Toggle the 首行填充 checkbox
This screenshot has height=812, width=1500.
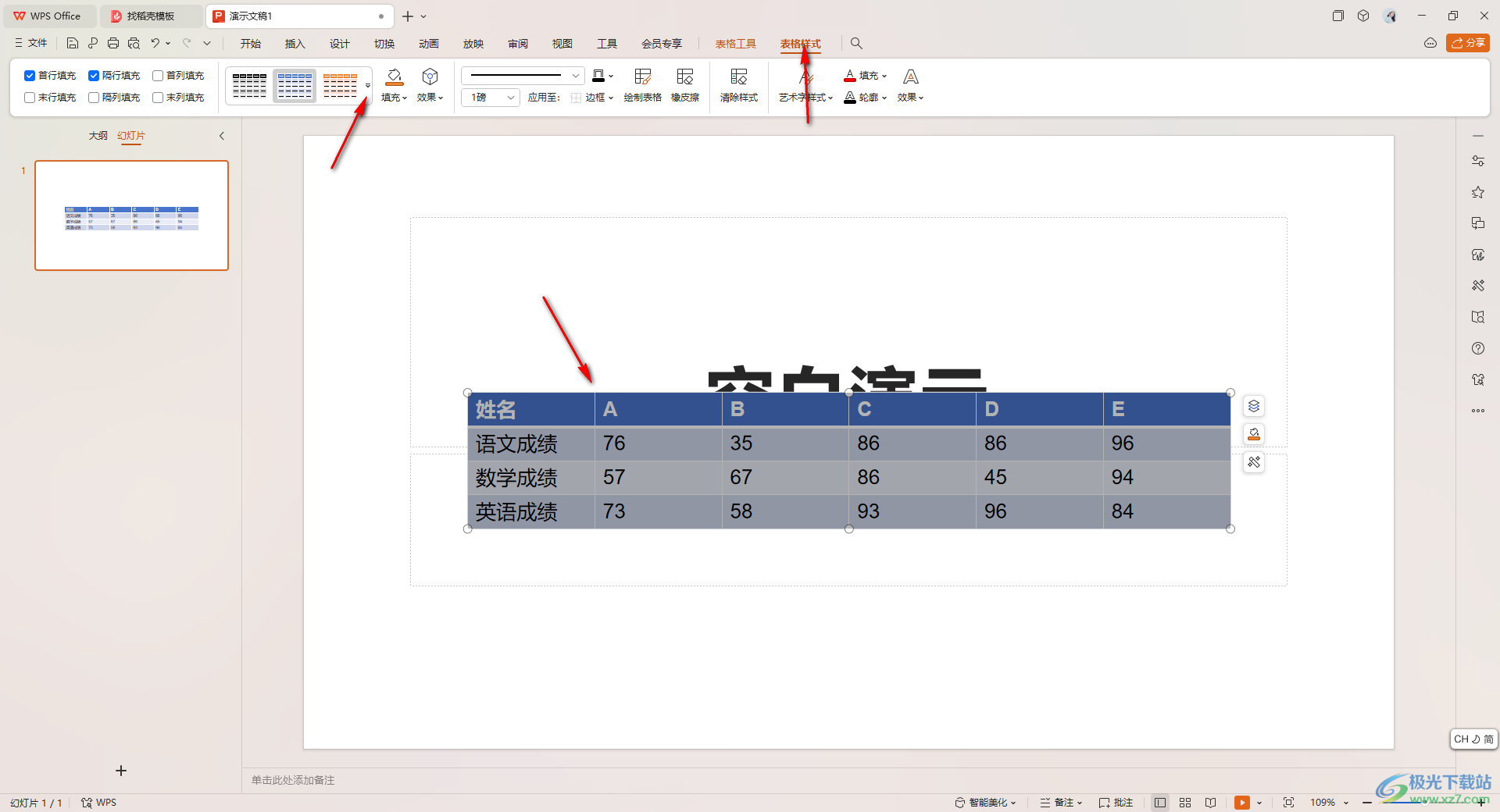tap(30, 76)
